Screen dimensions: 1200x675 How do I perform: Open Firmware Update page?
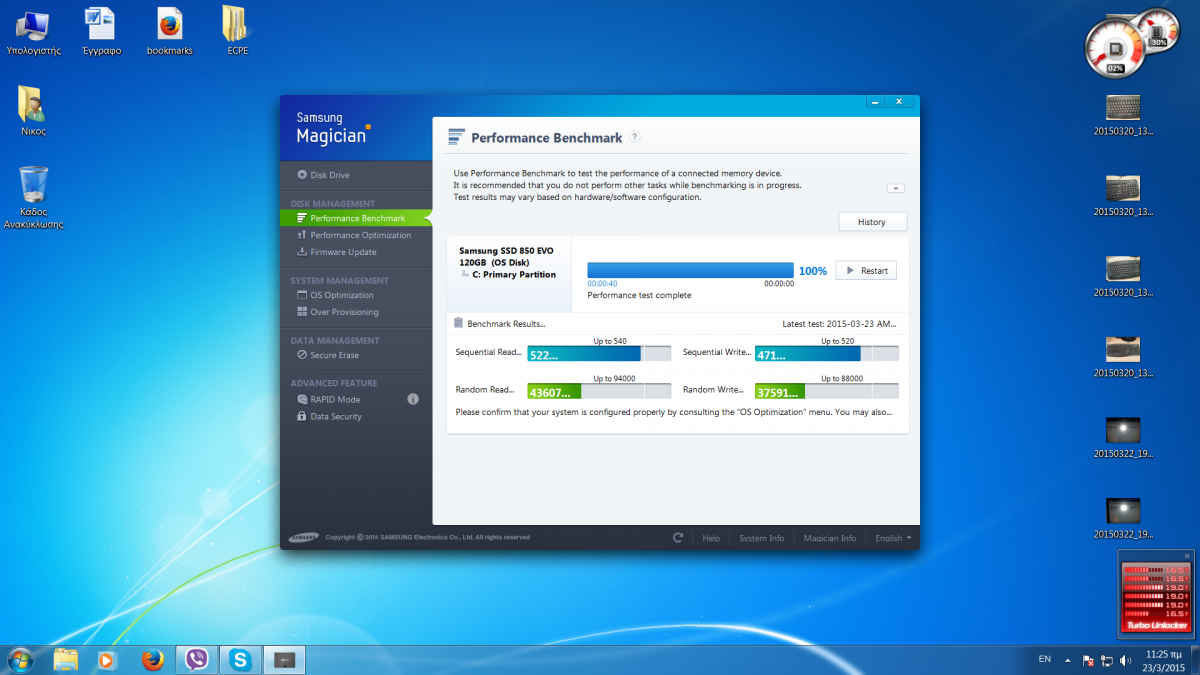point(337,252)
